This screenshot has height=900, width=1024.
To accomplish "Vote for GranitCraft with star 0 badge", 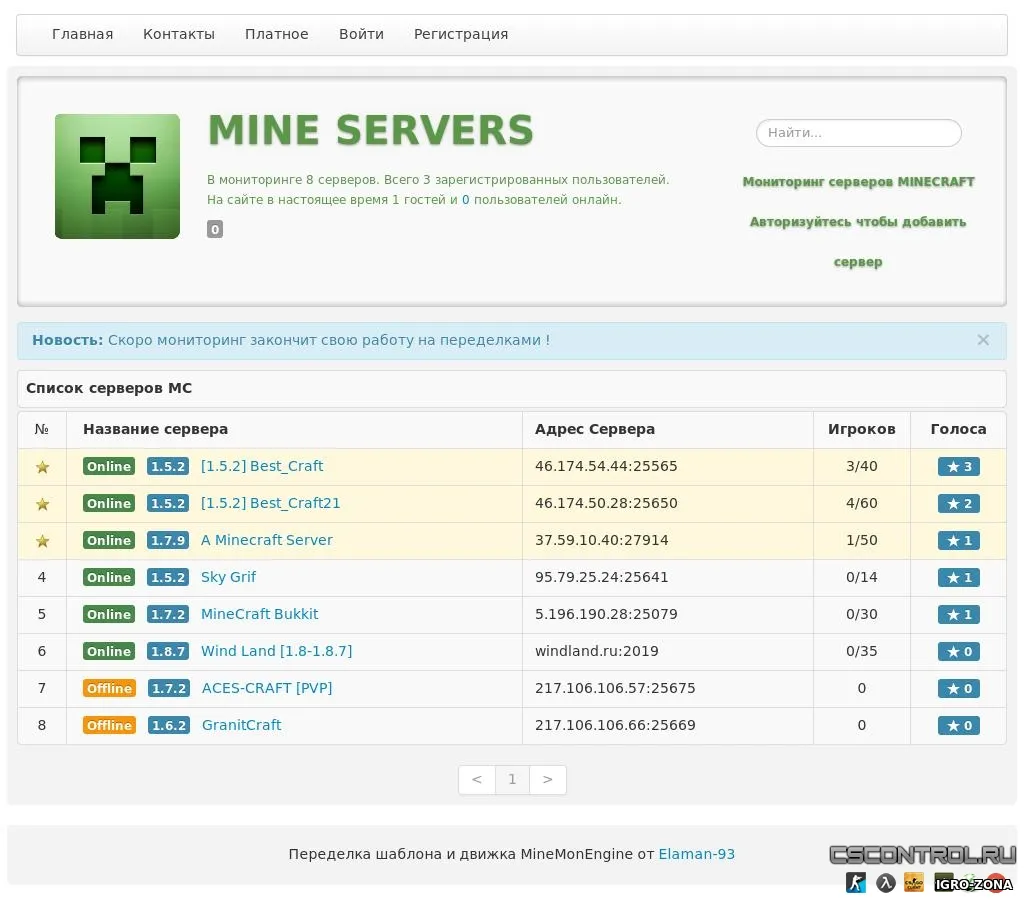I will 958,726.
